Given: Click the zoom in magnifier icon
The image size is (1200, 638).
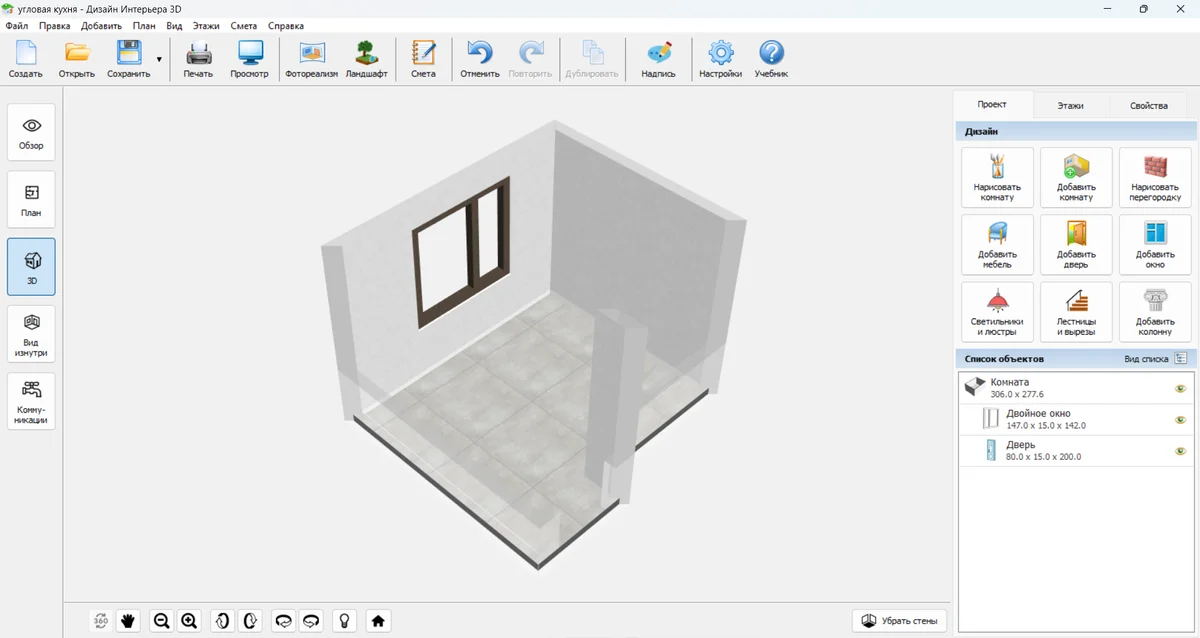Looking at the screenshot, I should point(189,621).
